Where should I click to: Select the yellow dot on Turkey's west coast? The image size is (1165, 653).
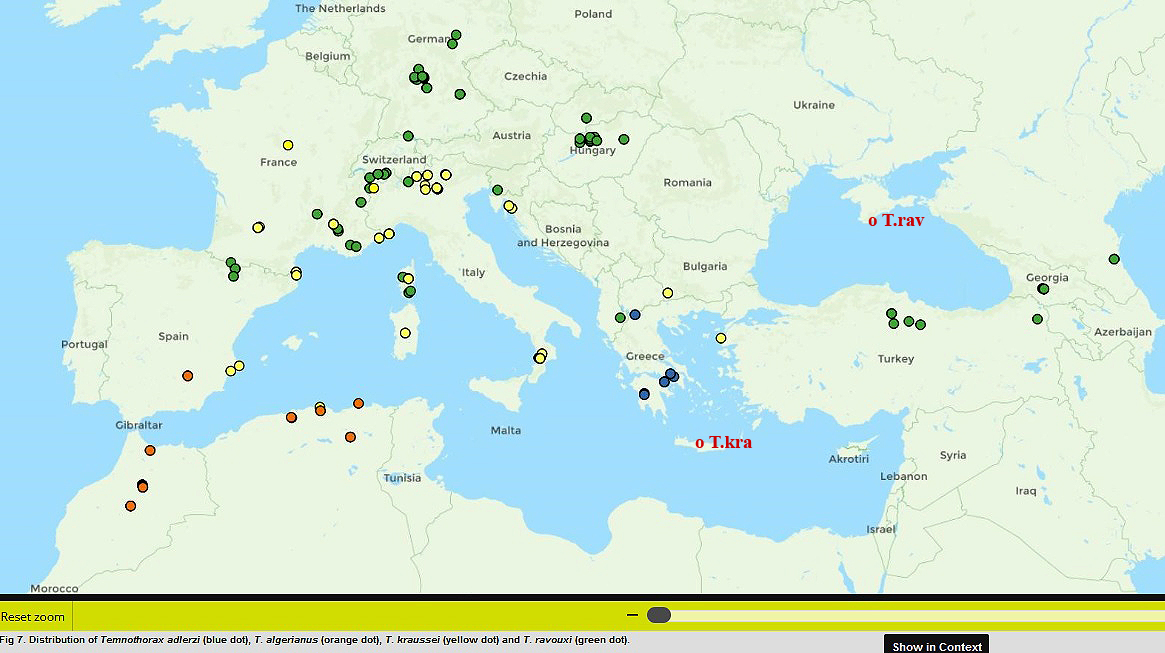click(x=721, y=338)
